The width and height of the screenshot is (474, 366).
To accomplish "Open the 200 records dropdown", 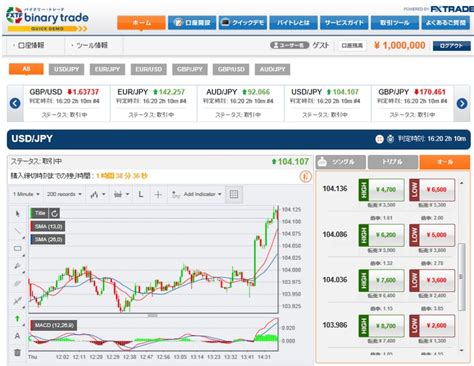I will 64,194.
